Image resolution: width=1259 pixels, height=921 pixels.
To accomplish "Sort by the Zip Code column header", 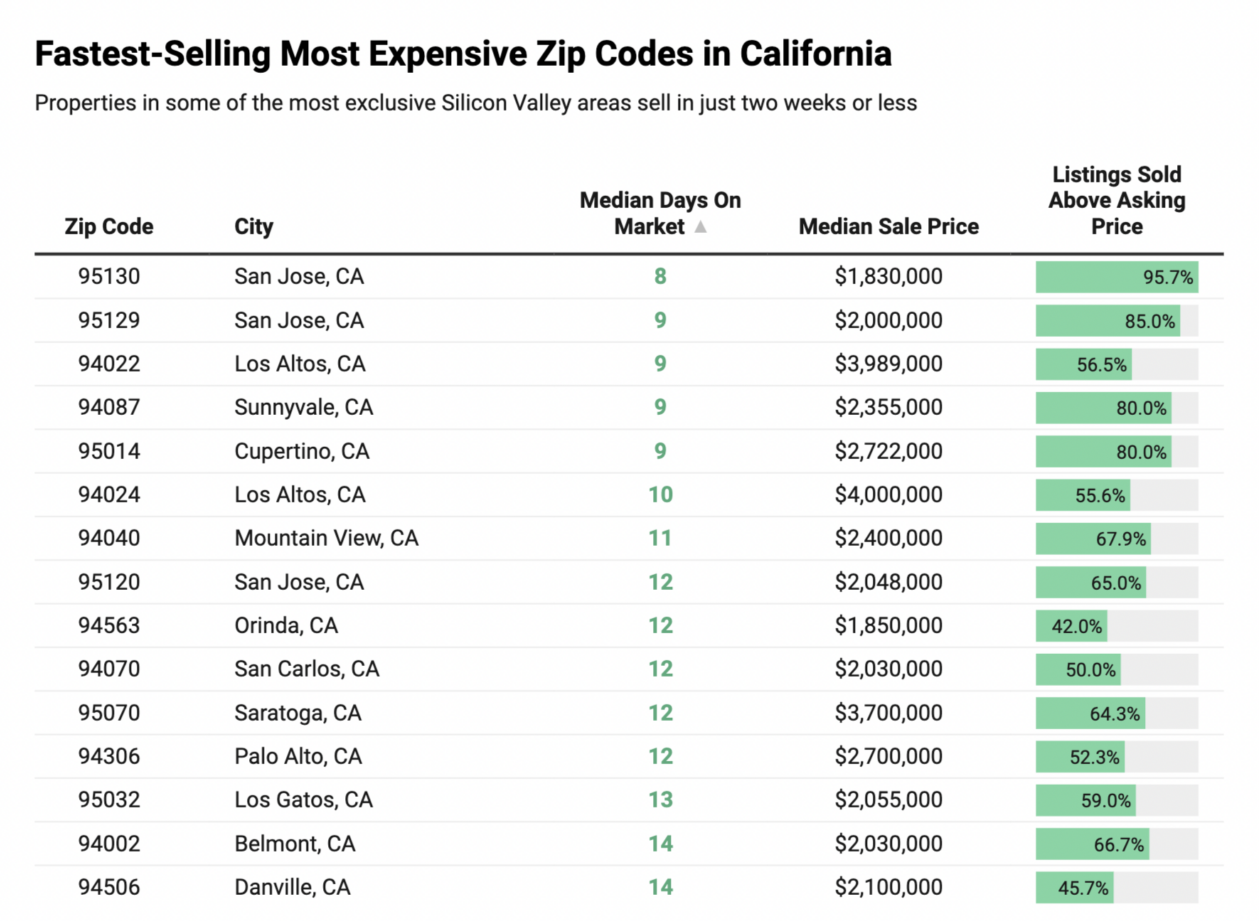I will coord(109,227).
